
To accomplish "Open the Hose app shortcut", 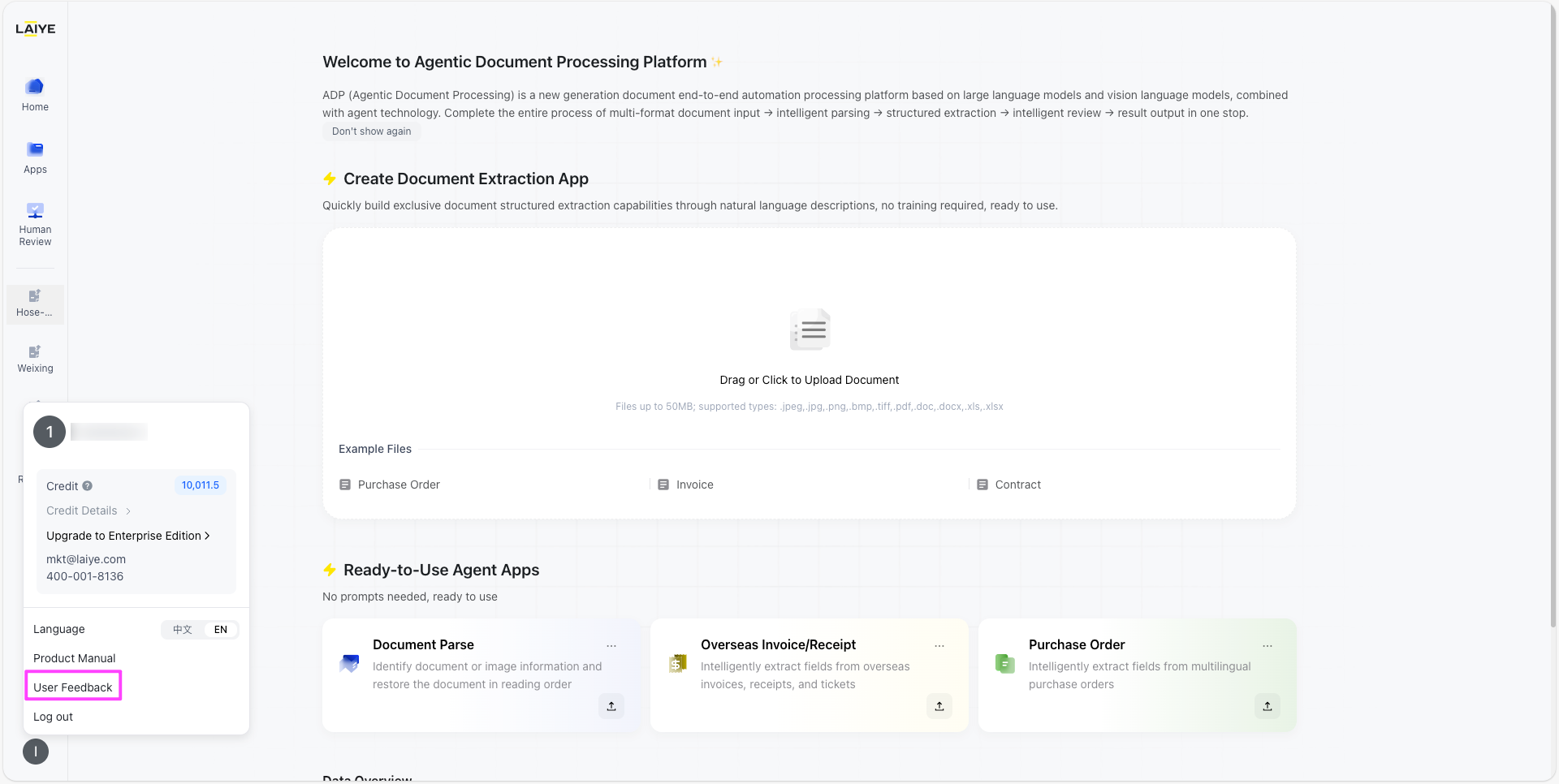I will coord(35,304).
